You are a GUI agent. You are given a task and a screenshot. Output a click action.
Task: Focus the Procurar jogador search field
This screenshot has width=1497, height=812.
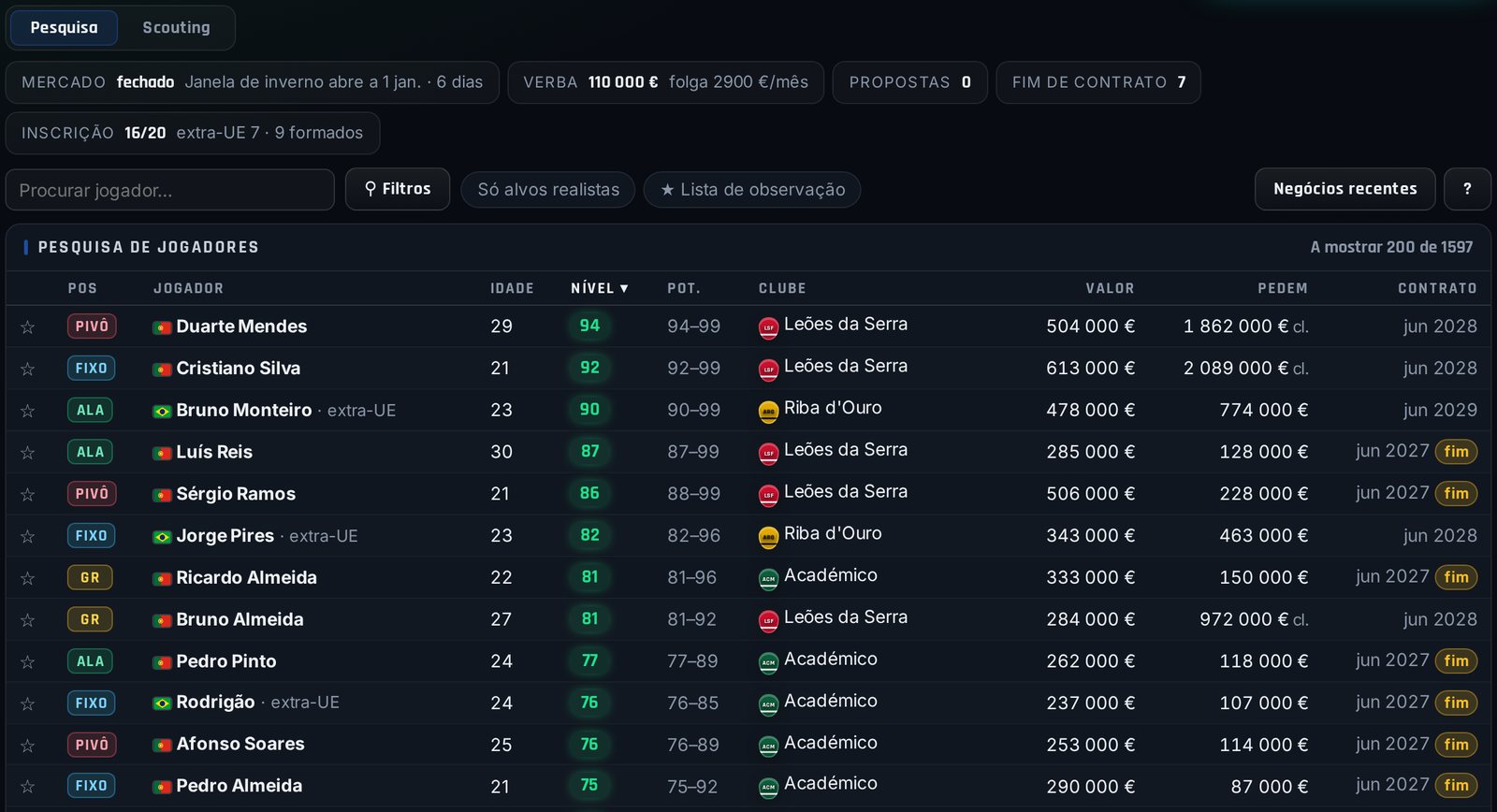tap(170, 190)
